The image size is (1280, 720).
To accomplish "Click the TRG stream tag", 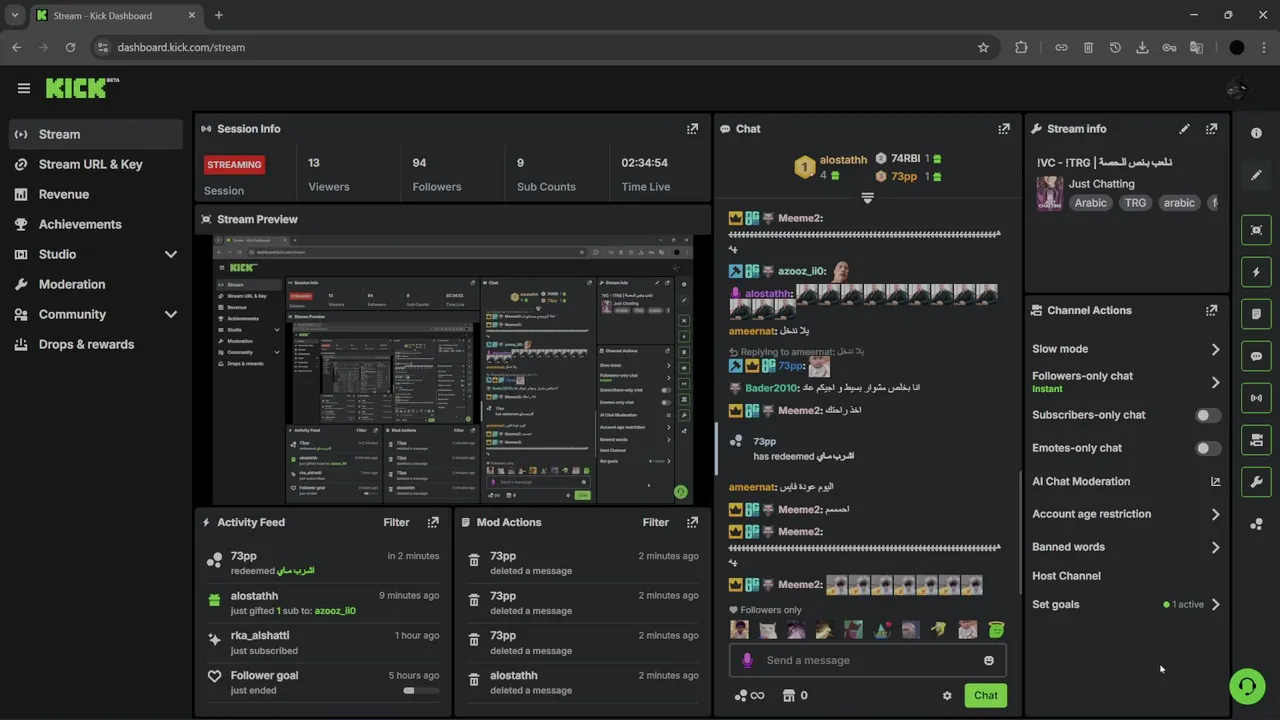I will [1135, 203].
